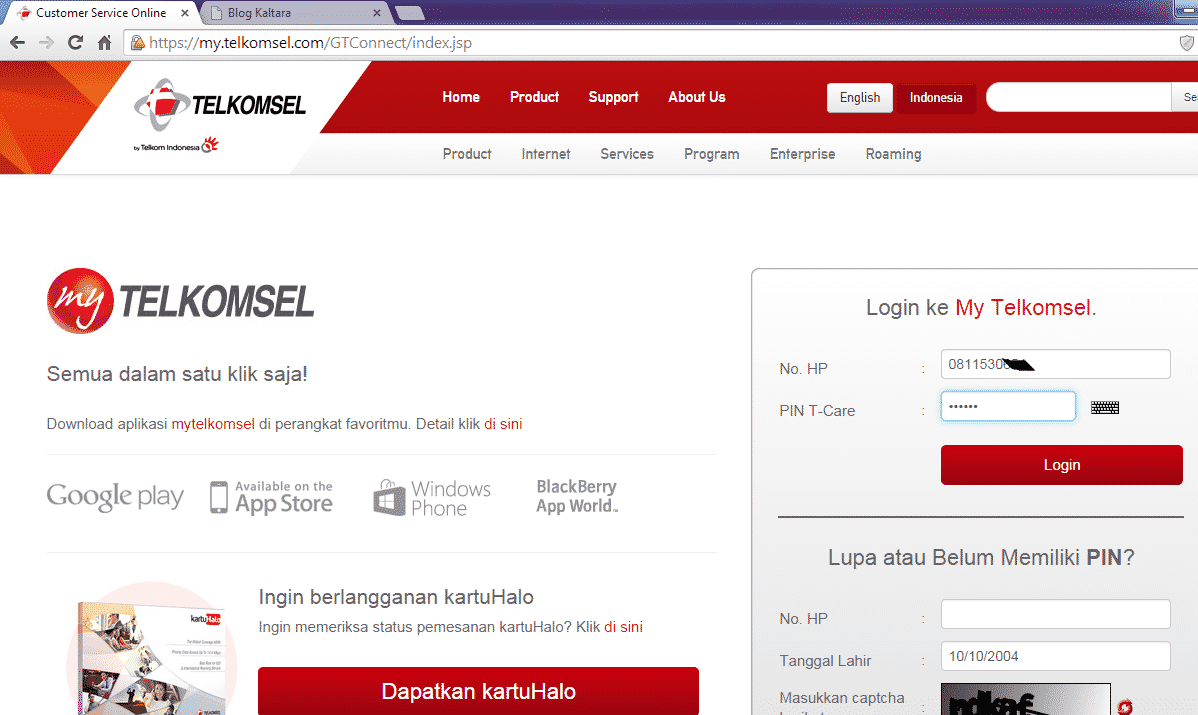Follow the mytelkomsel link
This screenshot has height=715, width=1198.
(x=213, y=424)
